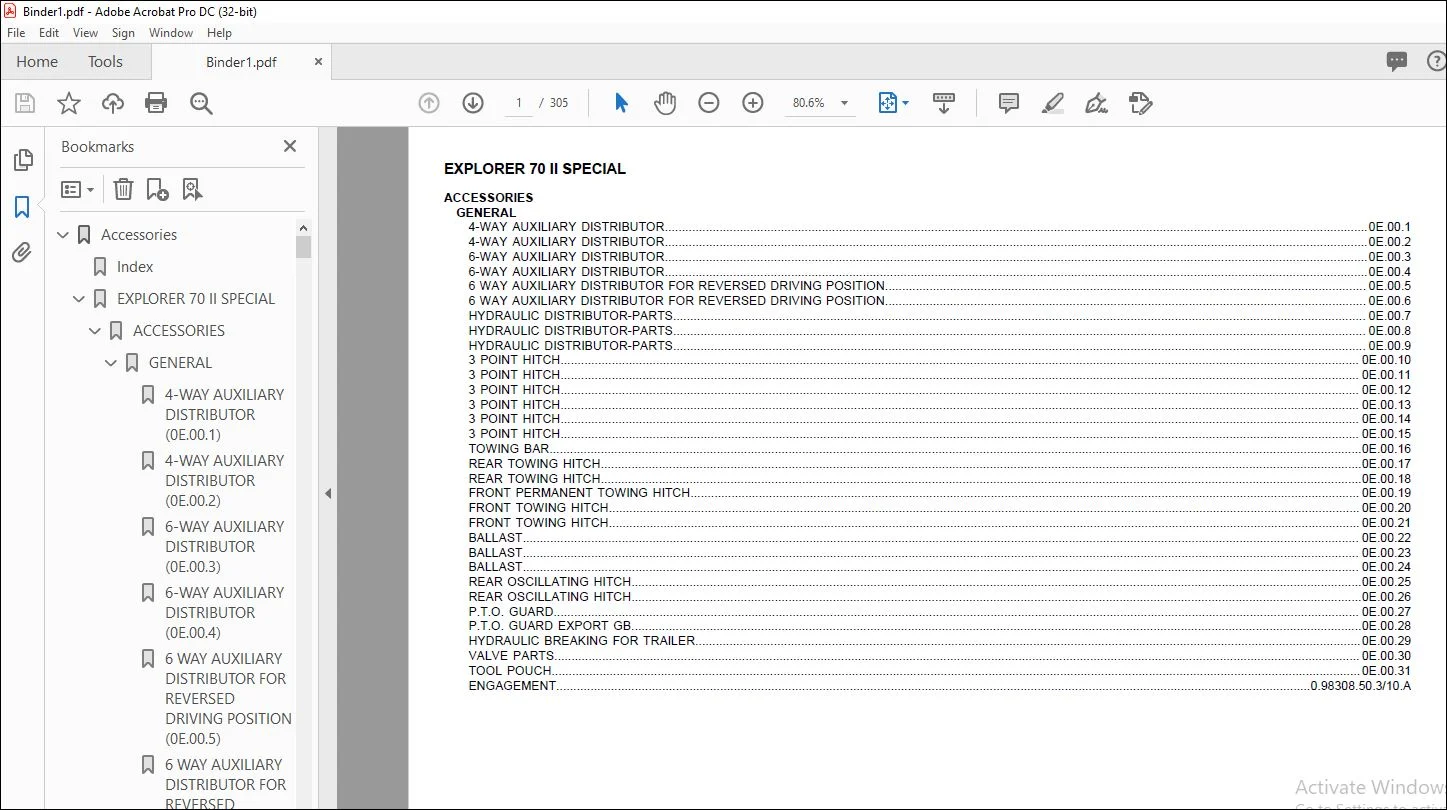Image resolution: width=1447 pixels, height=810 pixels.
Task: Open the Fill & Sign tool
Action: tap(1096, 103)
